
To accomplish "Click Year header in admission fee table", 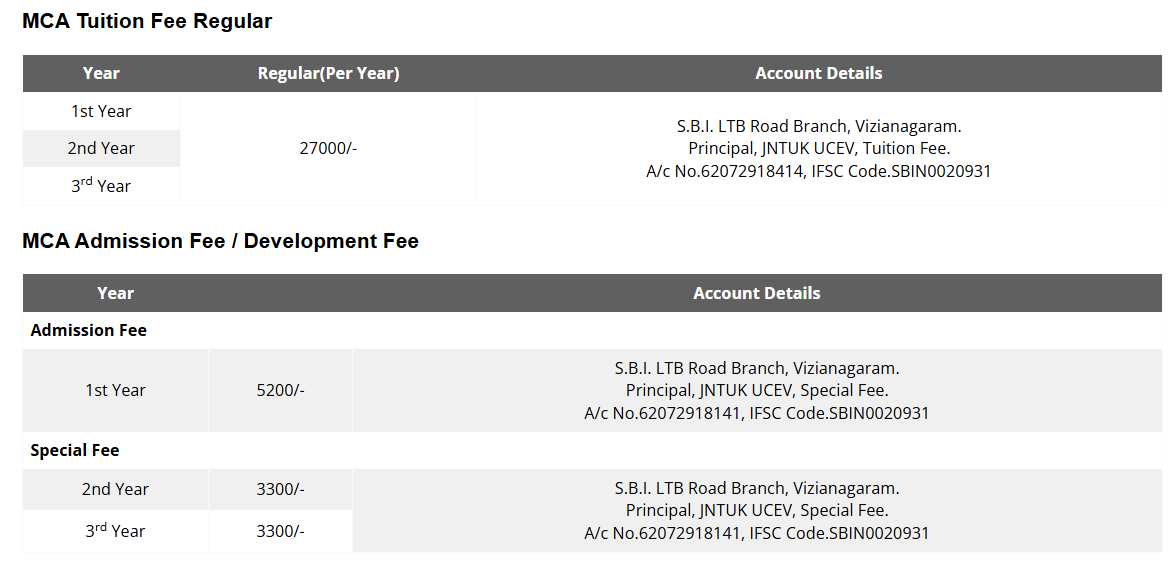I will [x=115, y=293].
